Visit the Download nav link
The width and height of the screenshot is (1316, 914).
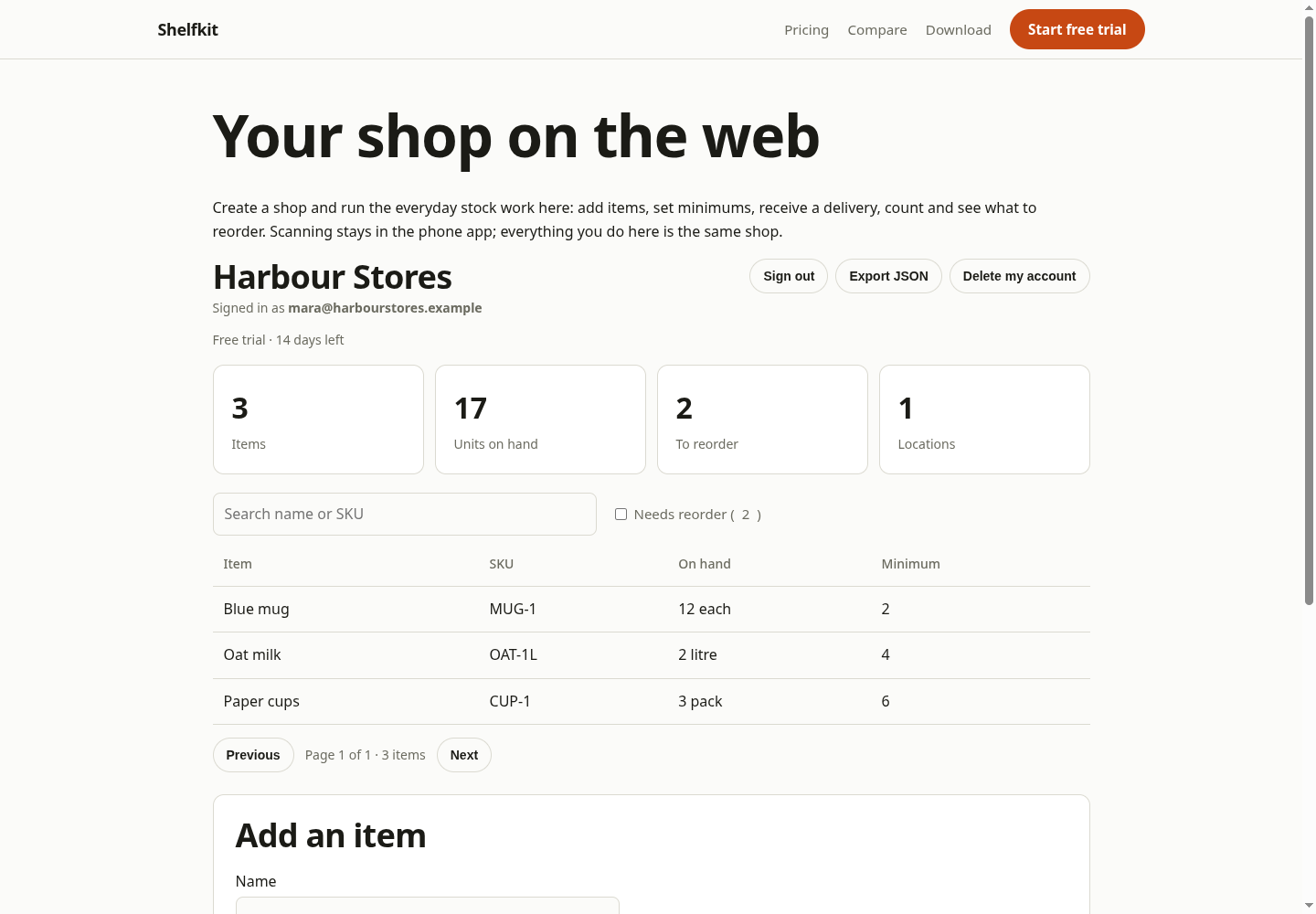[958, 29]
